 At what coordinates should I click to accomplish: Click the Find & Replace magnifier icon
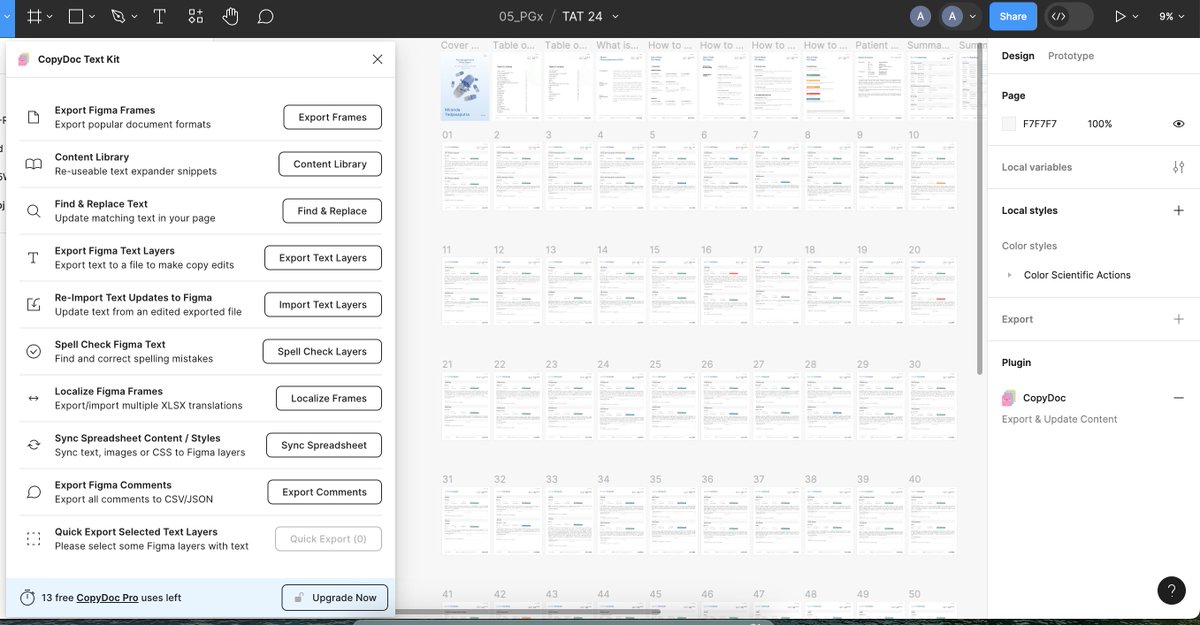[x=33, y=211]
